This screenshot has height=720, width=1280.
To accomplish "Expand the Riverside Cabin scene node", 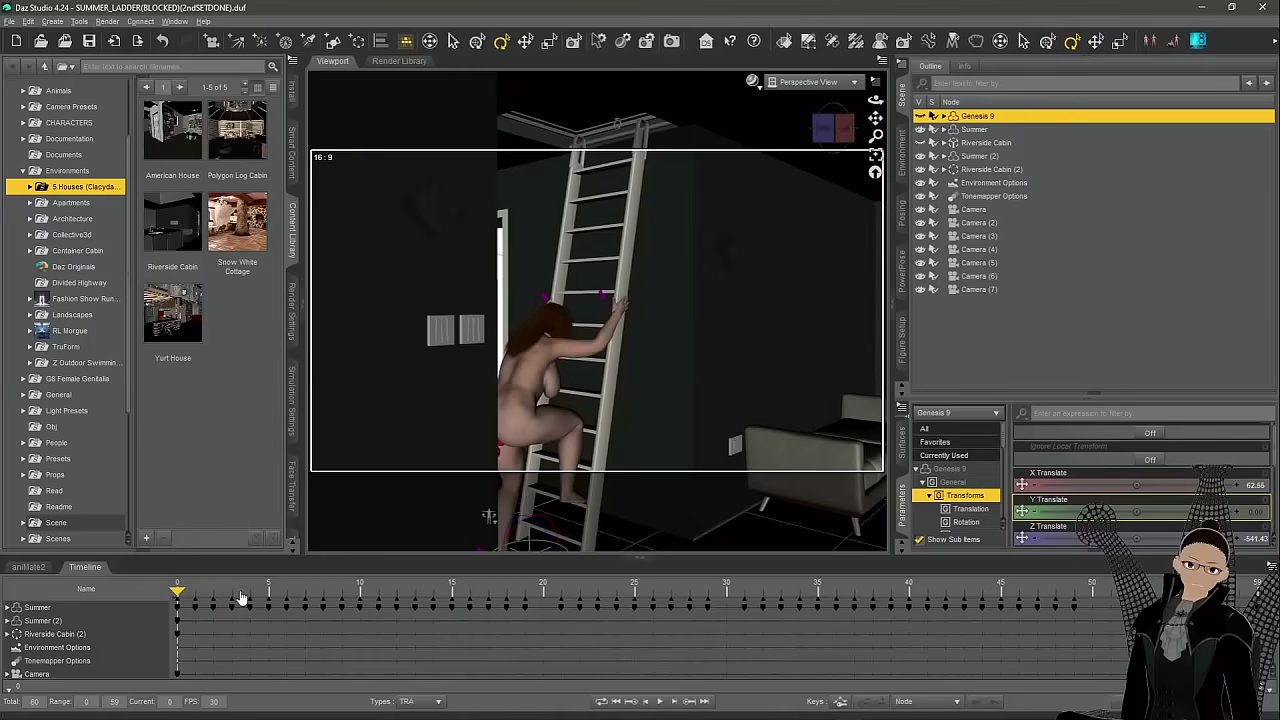I will click(x=943, y=143).
